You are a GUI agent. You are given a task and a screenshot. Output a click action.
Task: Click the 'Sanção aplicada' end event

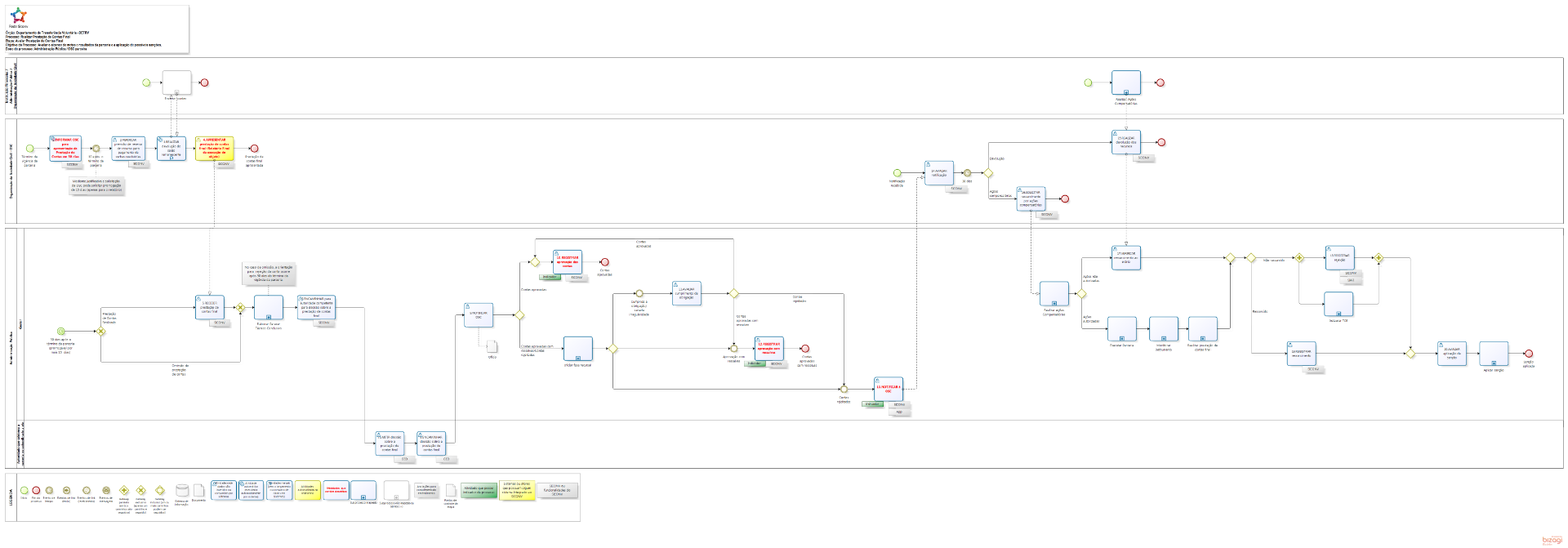(1528, 354)
